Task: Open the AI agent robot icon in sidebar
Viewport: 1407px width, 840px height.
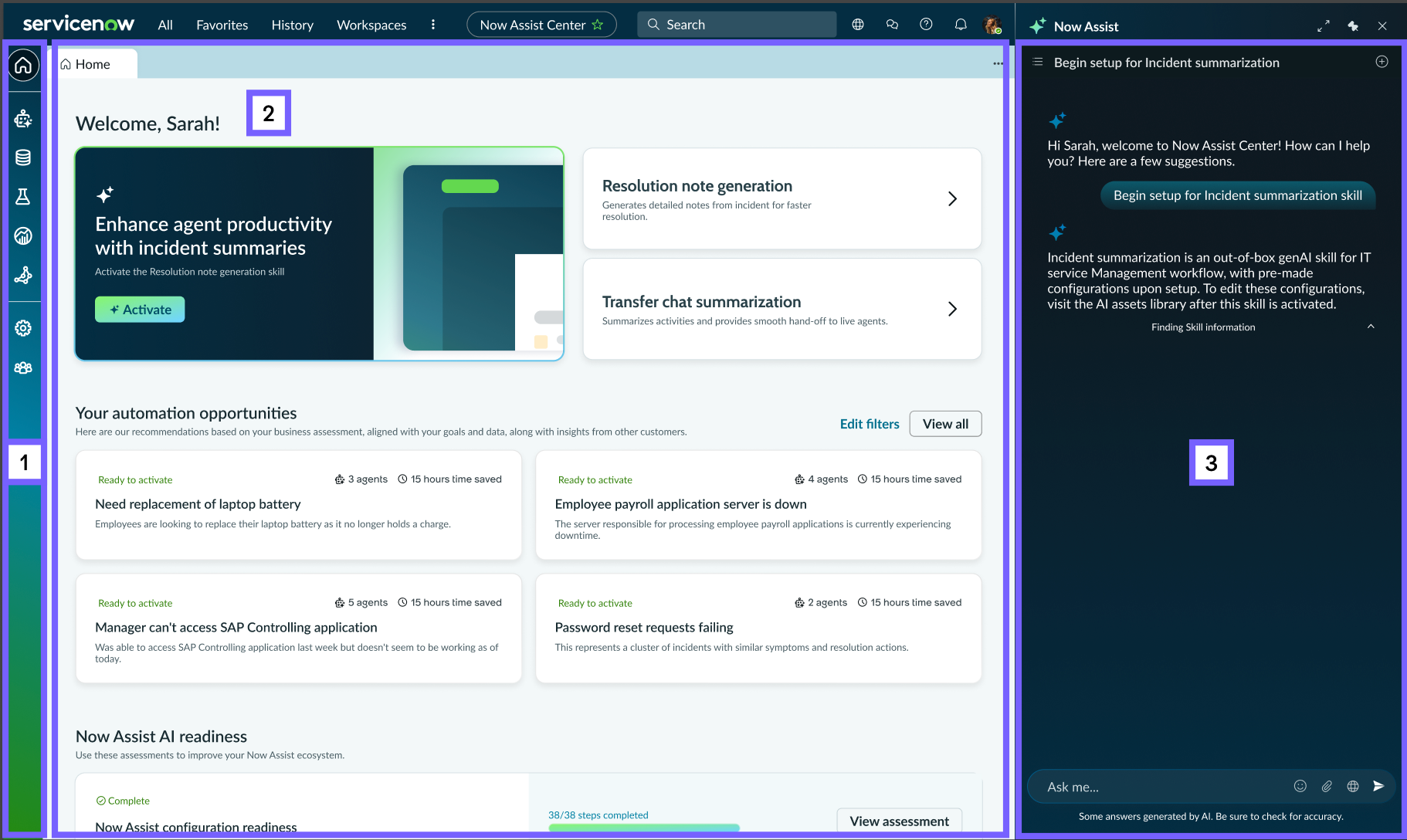Action: (23, 118)
